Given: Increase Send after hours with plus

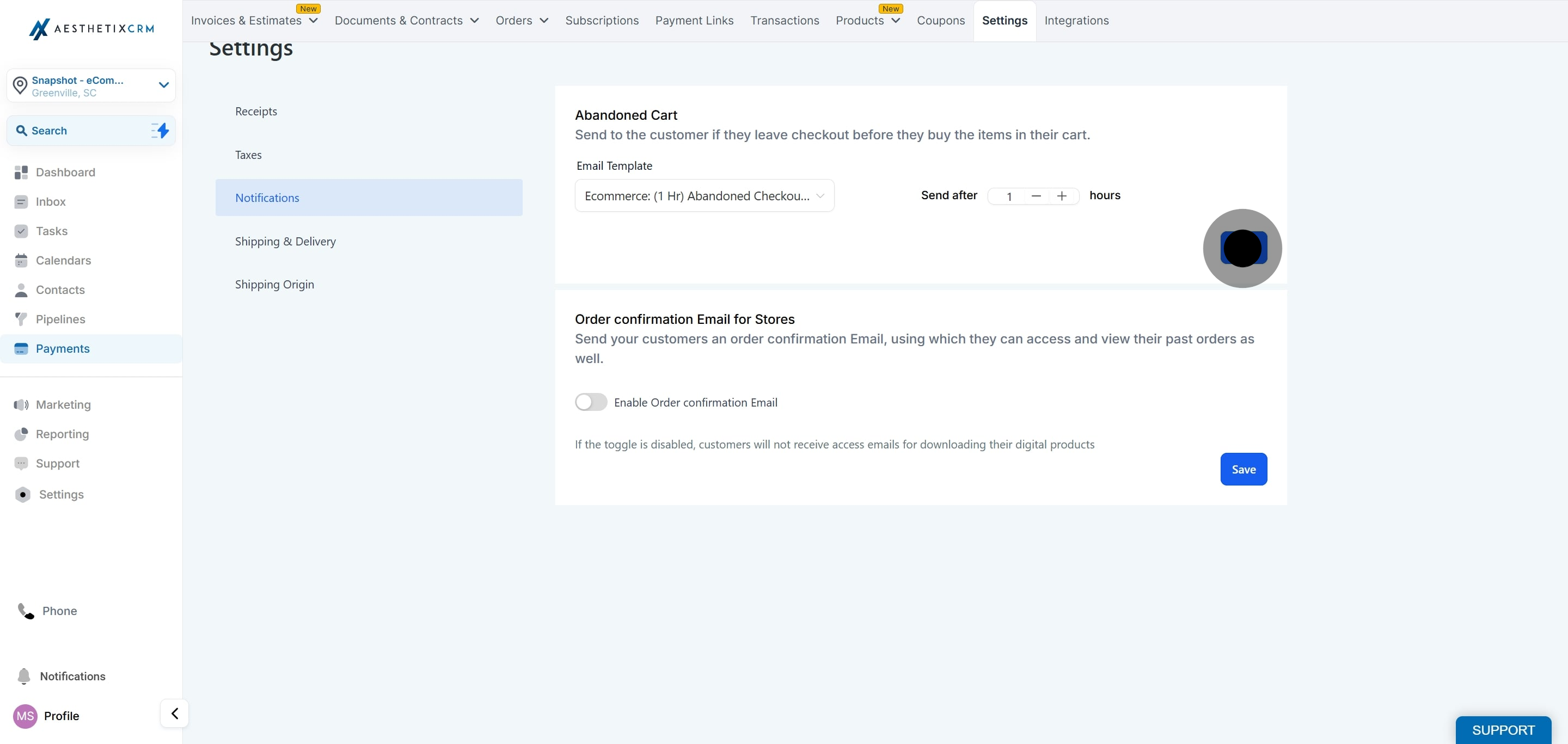Looking at the screenshot, I should coord(1062,196).
